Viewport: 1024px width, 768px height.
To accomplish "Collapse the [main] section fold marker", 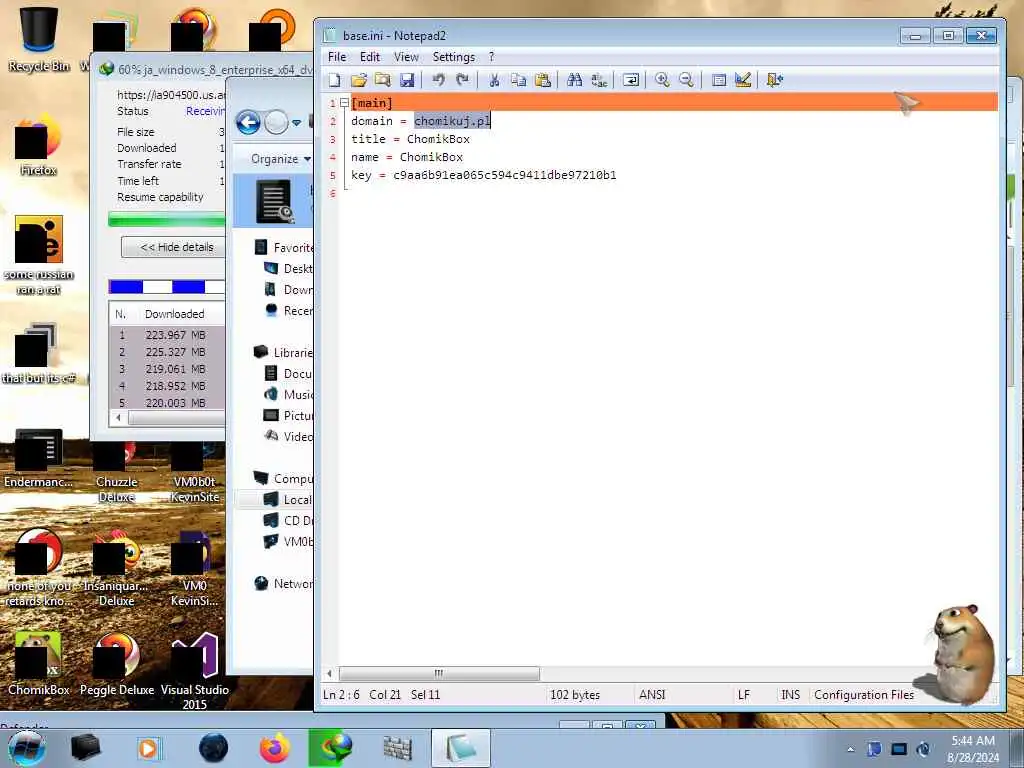I will pyautogui.click(x=344, y=103).
